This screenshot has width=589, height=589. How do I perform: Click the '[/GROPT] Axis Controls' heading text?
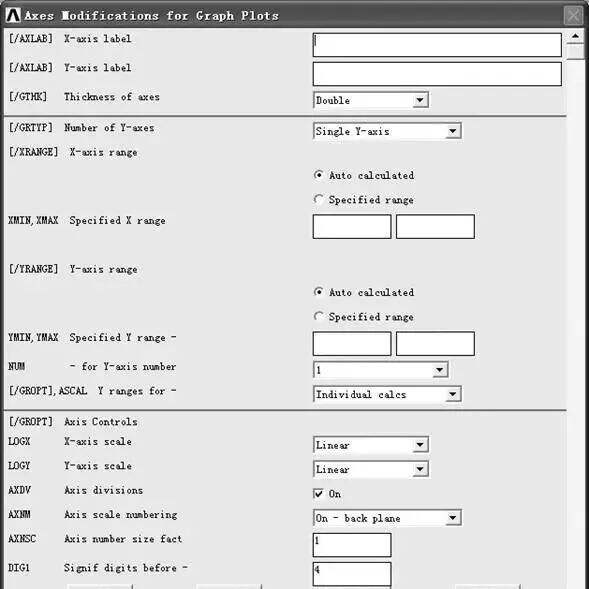click(73, 421)
